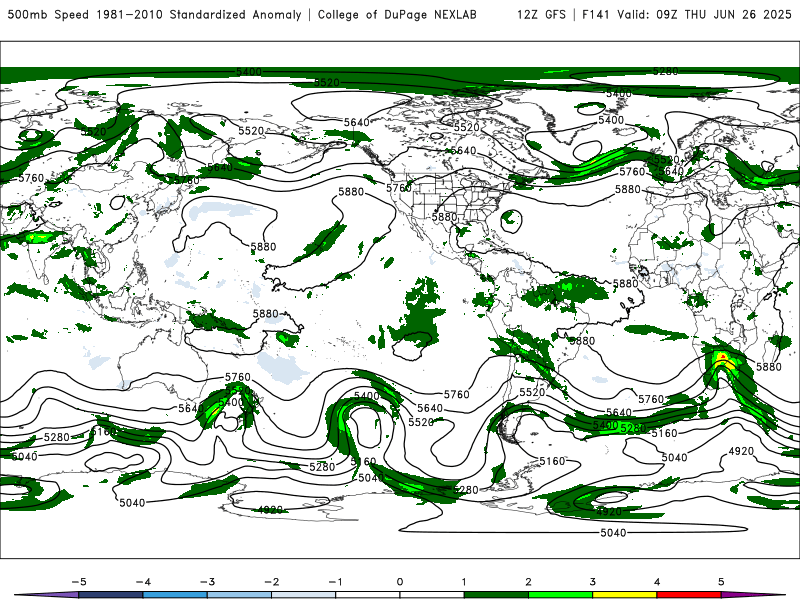This screenshot has width=800, height=600.
Task: Select the yellow 3 to 4 colorbar segment
Action: [624, 595]
